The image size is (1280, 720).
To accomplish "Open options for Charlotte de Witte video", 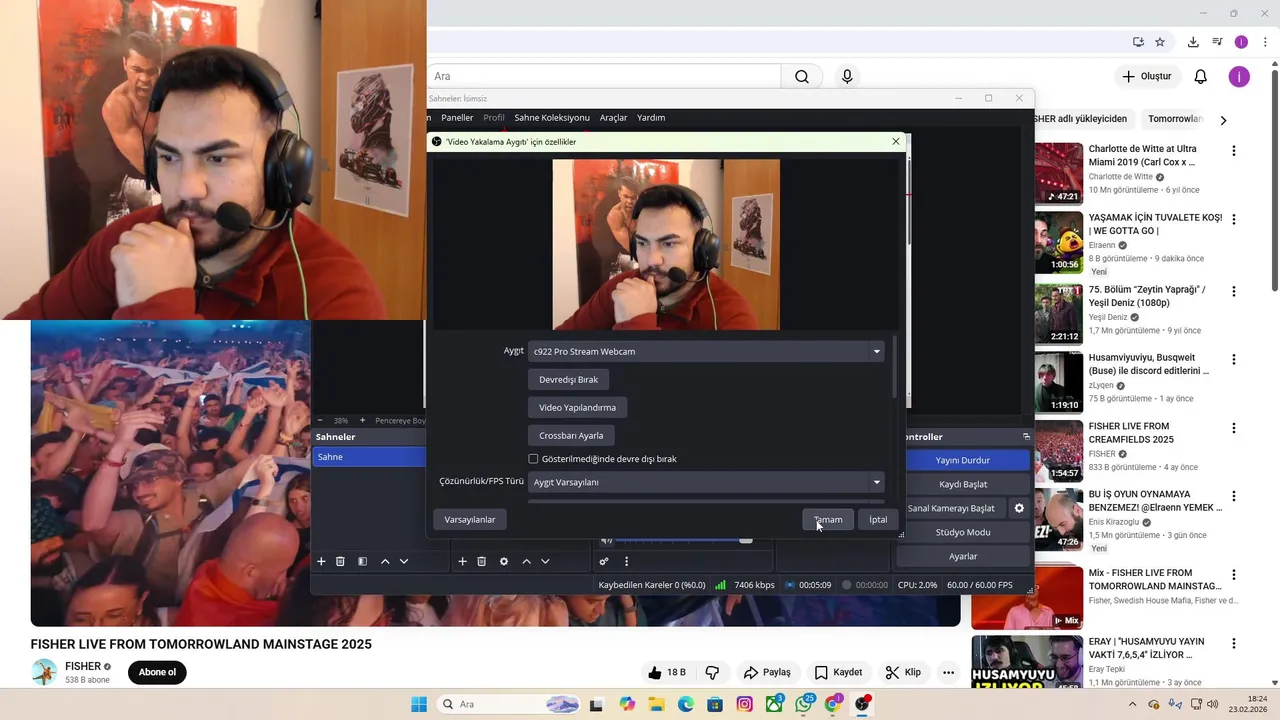I will (1233, 151).
